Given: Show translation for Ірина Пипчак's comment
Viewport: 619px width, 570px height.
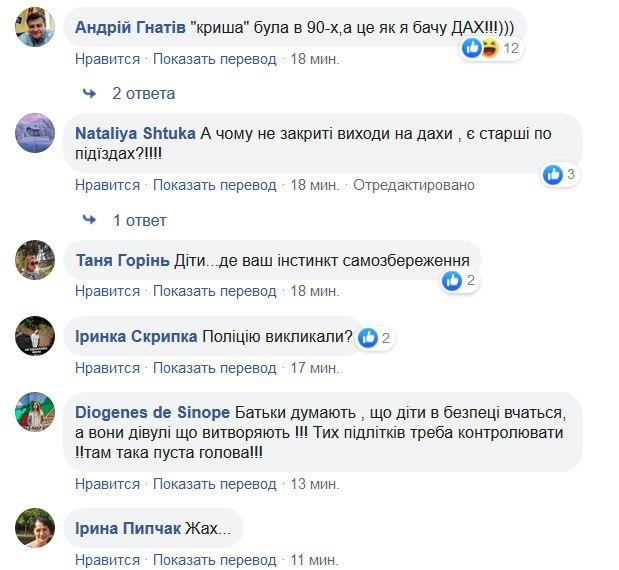Looking at the screenshot, I should click(215, 560).
